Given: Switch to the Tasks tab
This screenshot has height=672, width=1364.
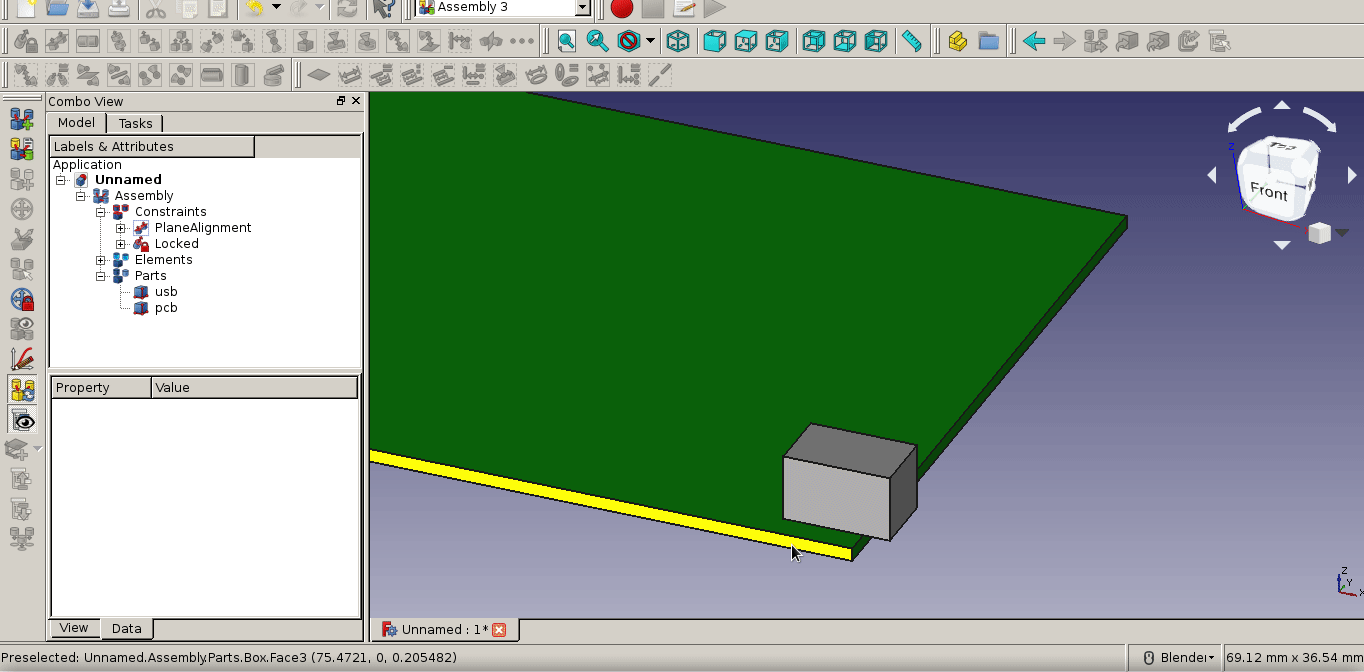Looking at the screenshot, I should click(x=135, y=123).
